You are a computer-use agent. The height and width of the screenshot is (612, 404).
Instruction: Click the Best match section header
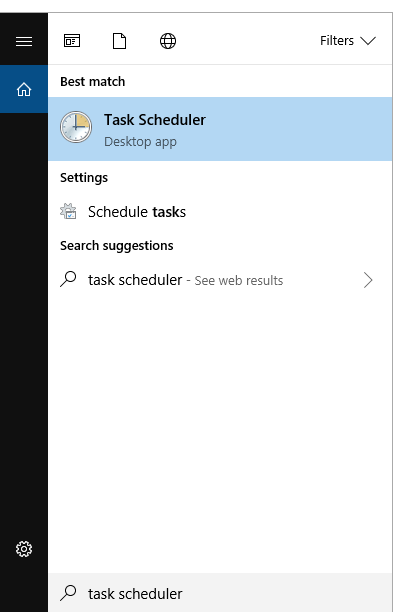(x=93, y=82)
